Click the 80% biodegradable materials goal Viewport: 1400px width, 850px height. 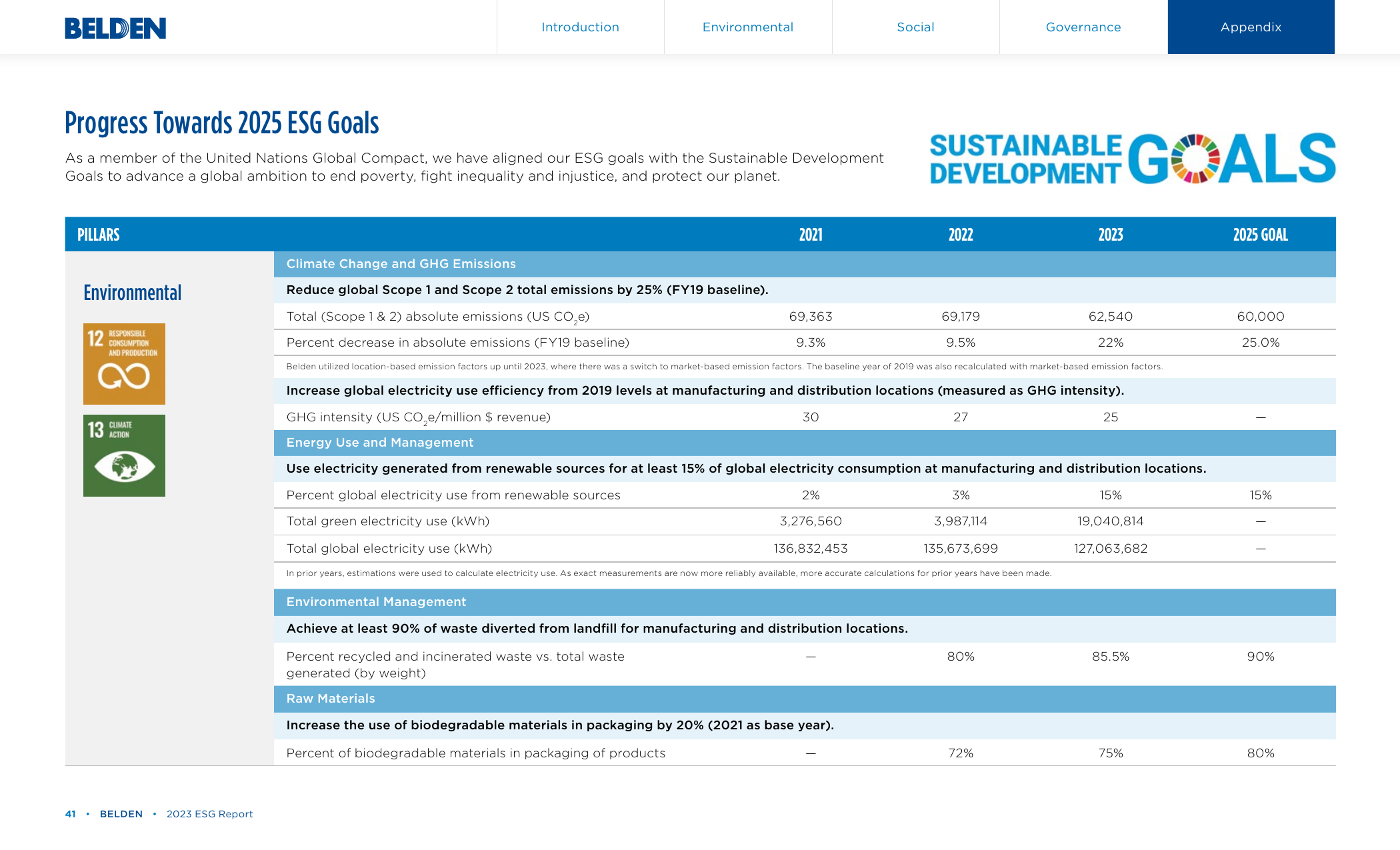1261,753
